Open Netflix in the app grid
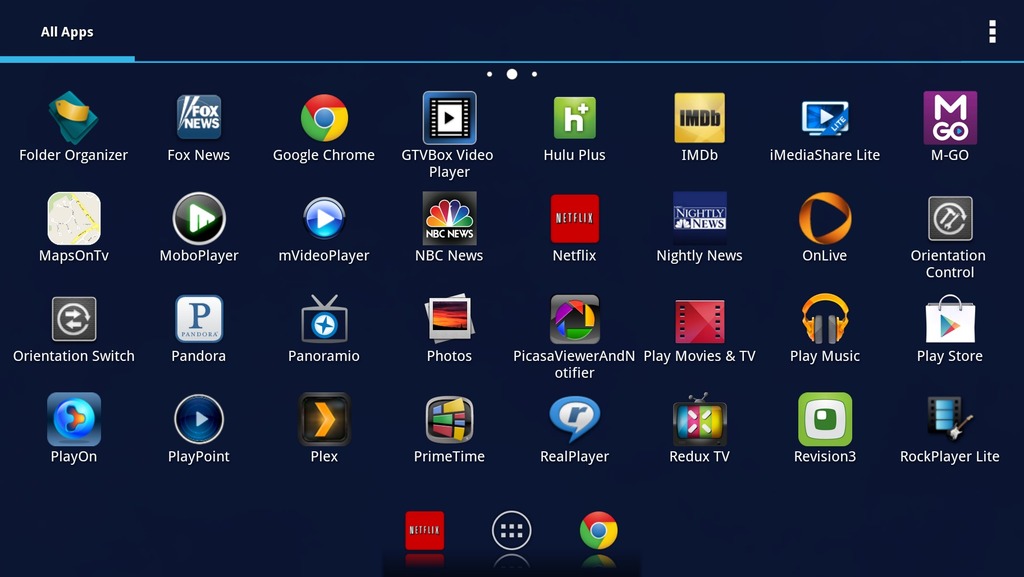The image size is (1024, 577). pos(574,219)
